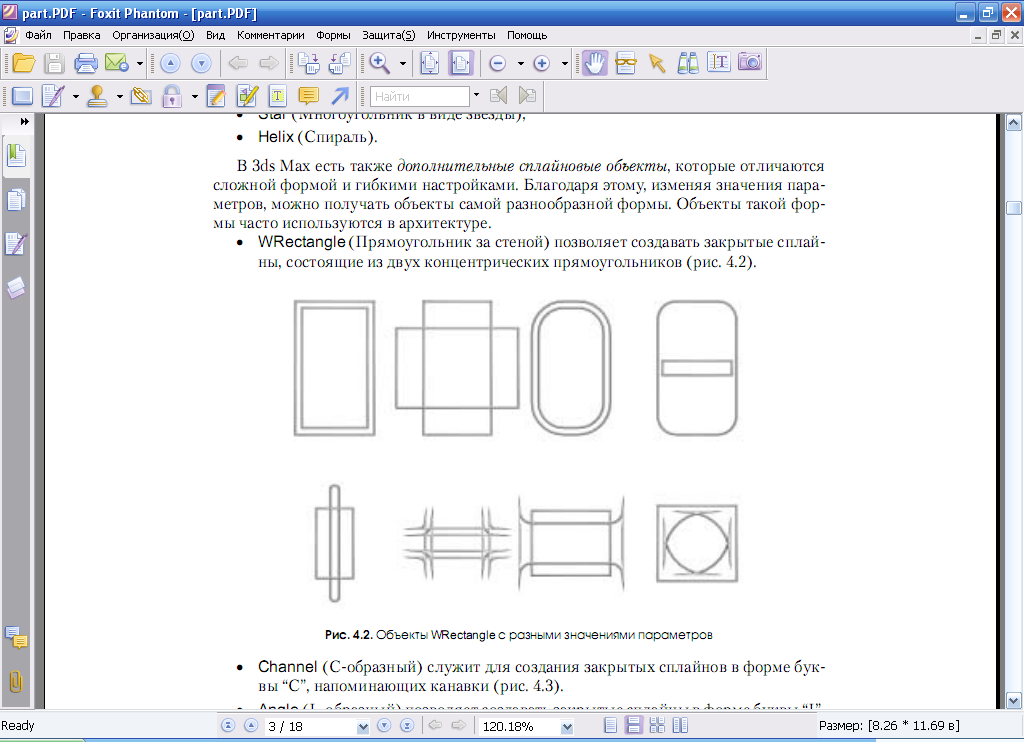
Task: Go to previous page blue up button
Action: [x=170, y=63]
